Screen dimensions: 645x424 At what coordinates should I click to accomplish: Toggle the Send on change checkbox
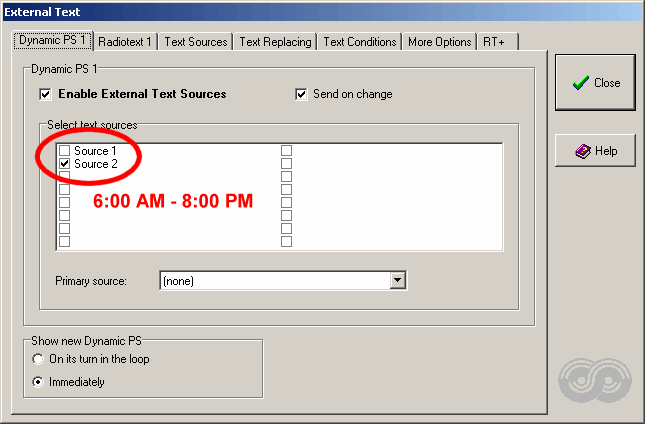coord(301,94)
